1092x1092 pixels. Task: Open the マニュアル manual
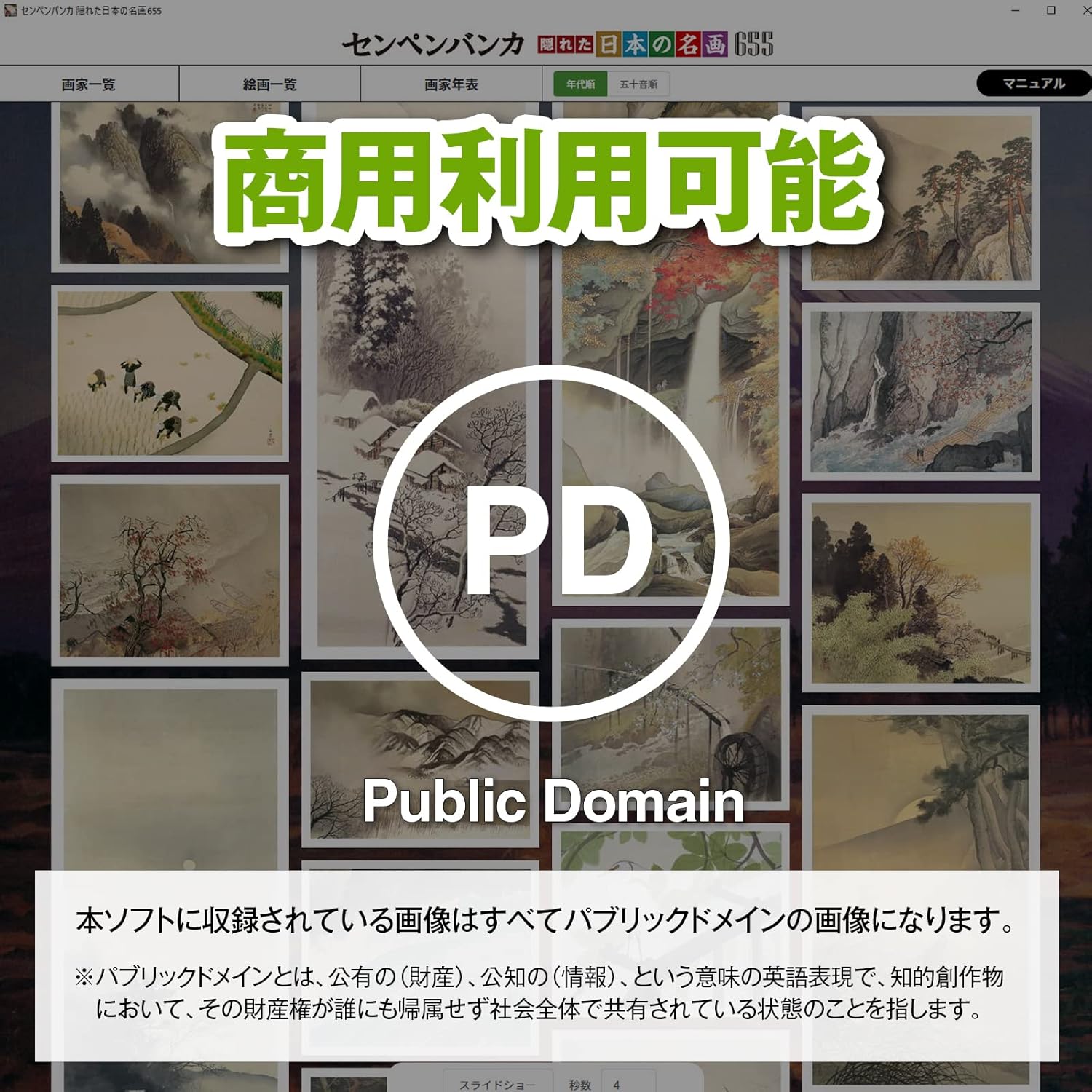1033,84
